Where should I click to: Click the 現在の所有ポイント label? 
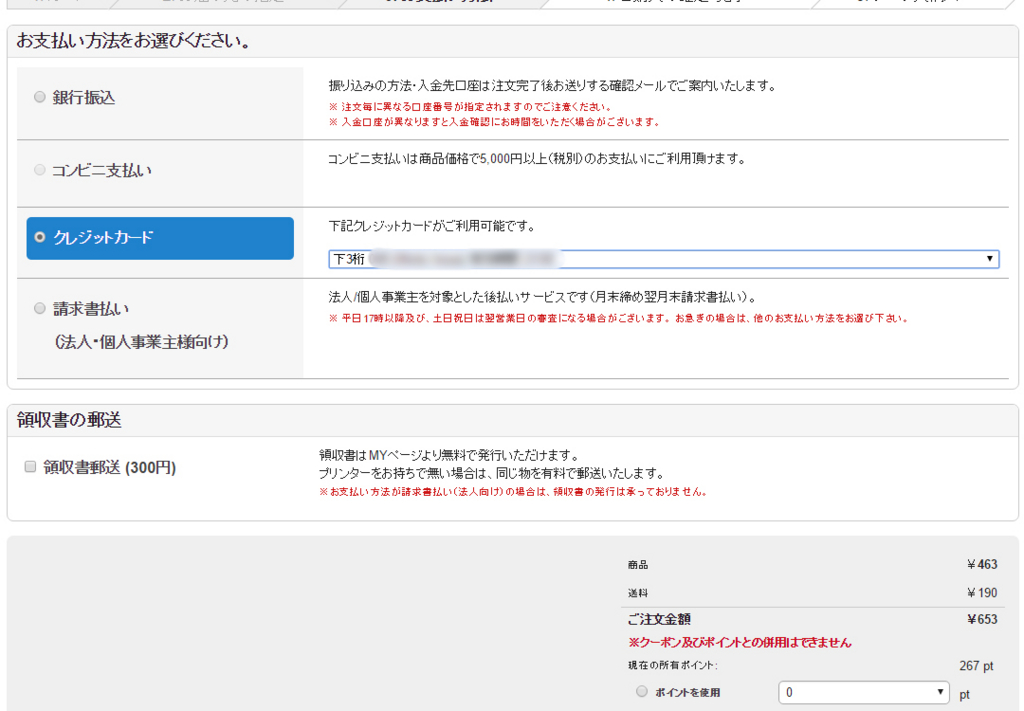pyautogui.click(x=673, y=665)
